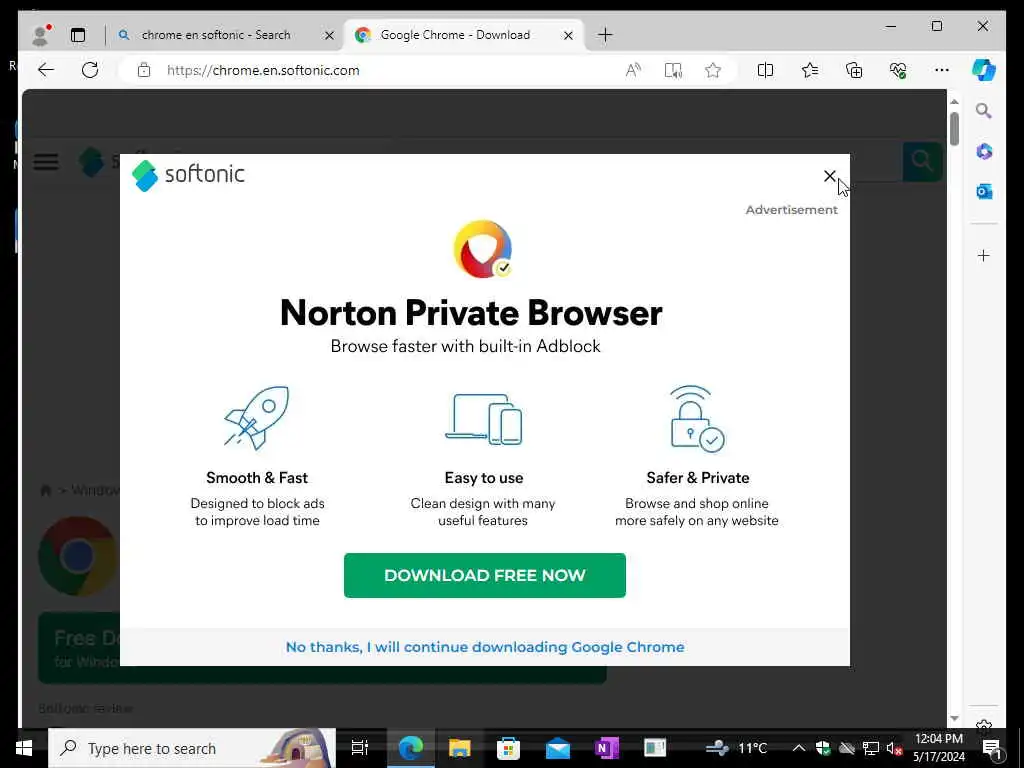Image resolution: width=1024 pixels, height=768 pixels.
Task: Open Mail app from taskbar
Action: coord(558,748)
